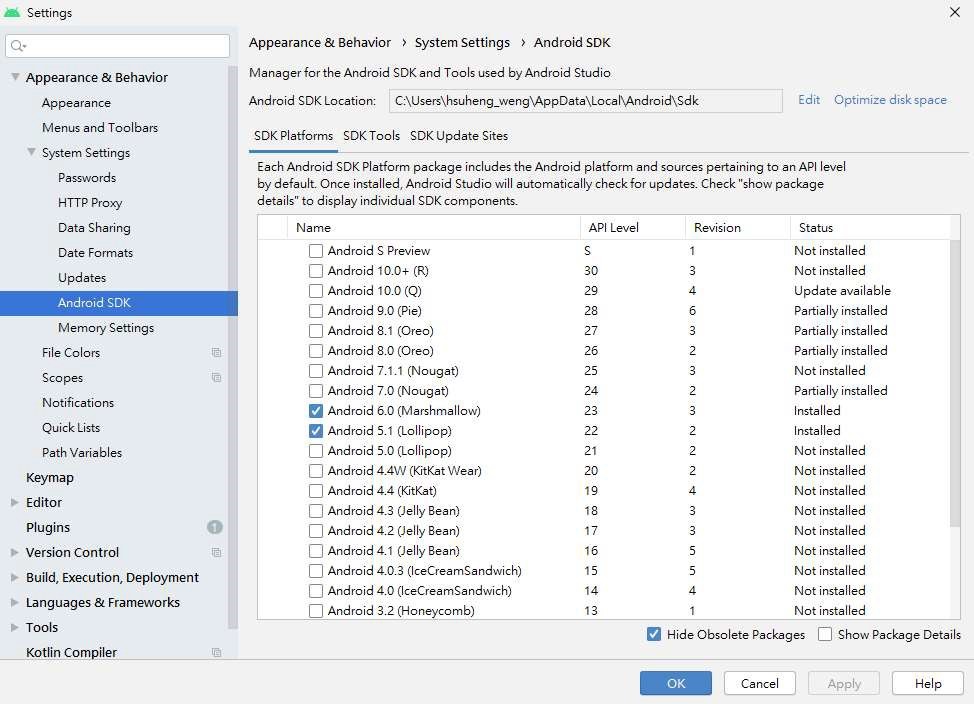Sort by the API Level column header
This screenshot has height=704, width=974.
click(x=632, y=227)
